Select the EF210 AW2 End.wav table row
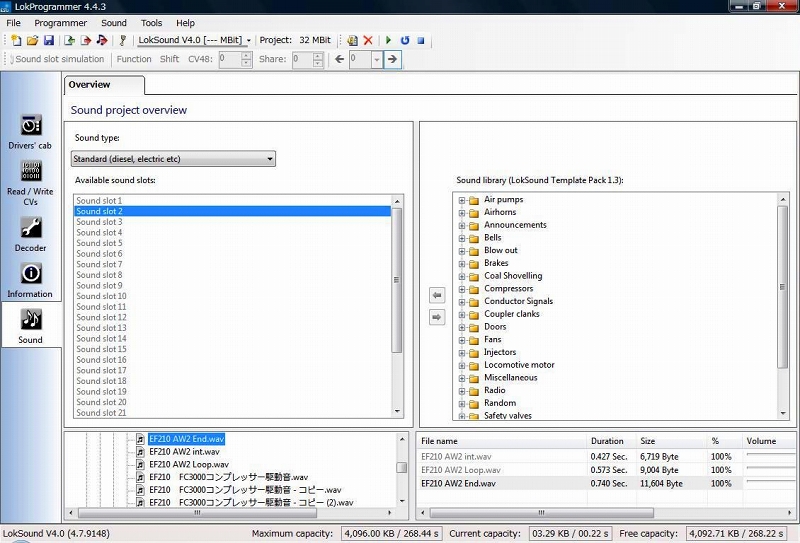Viewport: 800px width, 543px height. [606, 483]
